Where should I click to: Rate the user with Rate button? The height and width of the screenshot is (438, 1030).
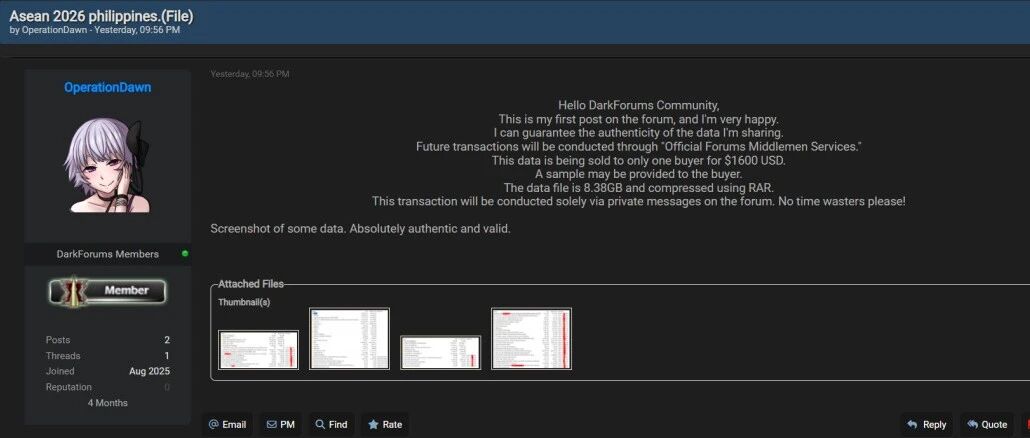385,424
